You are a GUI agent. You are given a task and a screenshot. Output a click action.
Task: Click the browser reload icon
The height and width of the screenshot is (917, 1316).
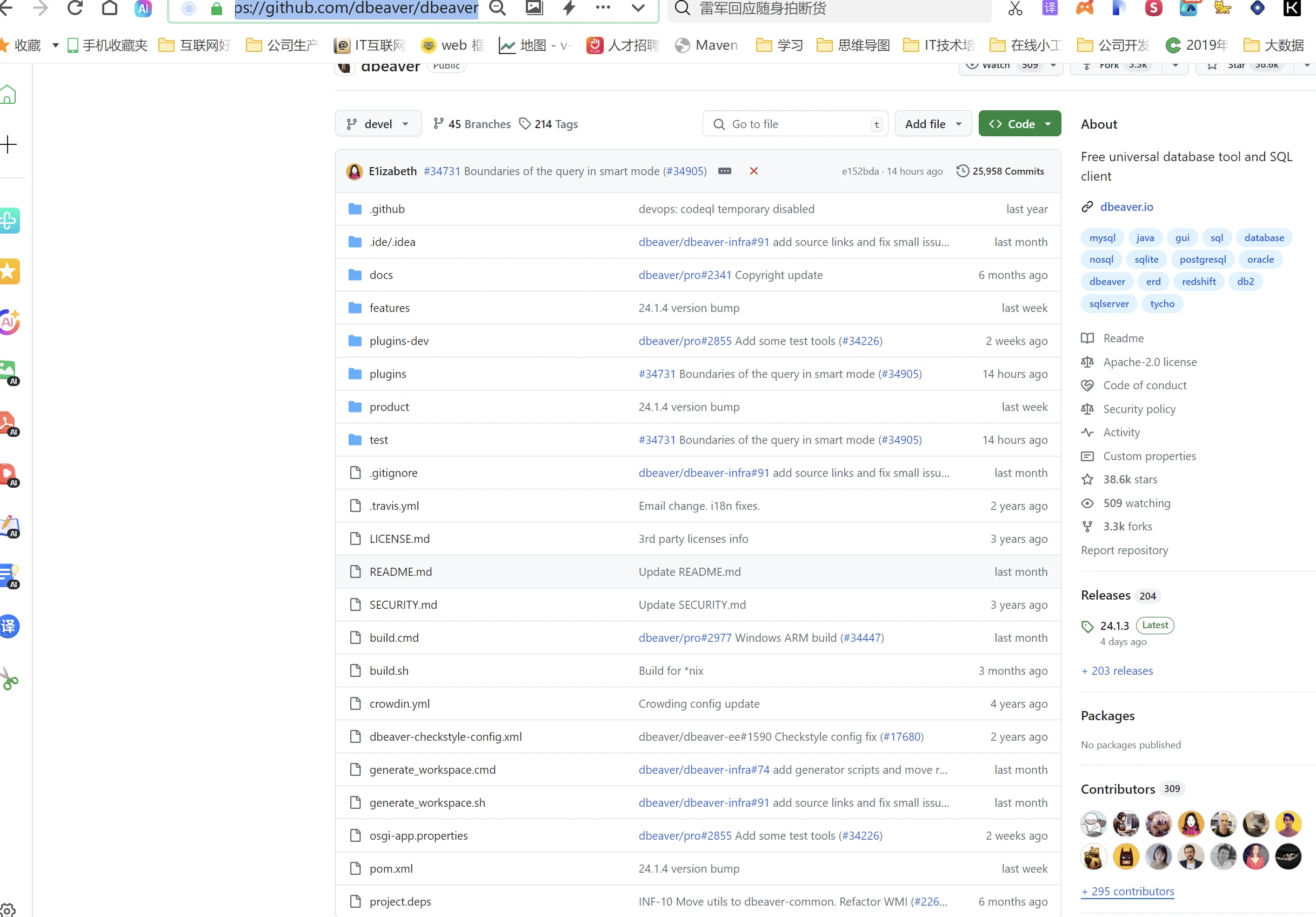pos(75,8)
